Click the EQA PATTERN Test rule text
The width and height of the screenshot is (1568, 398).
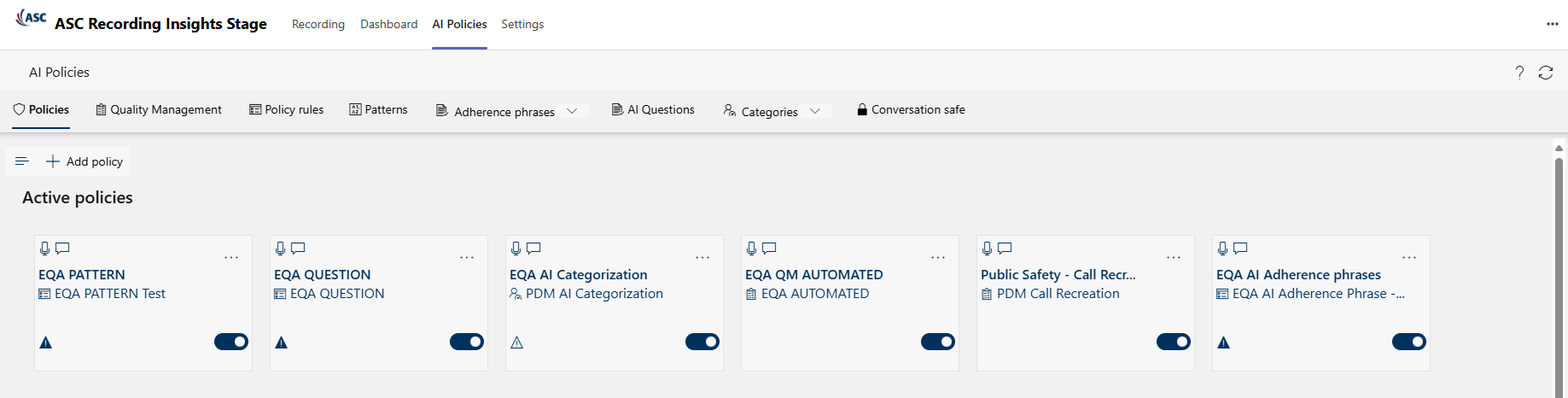110,294
